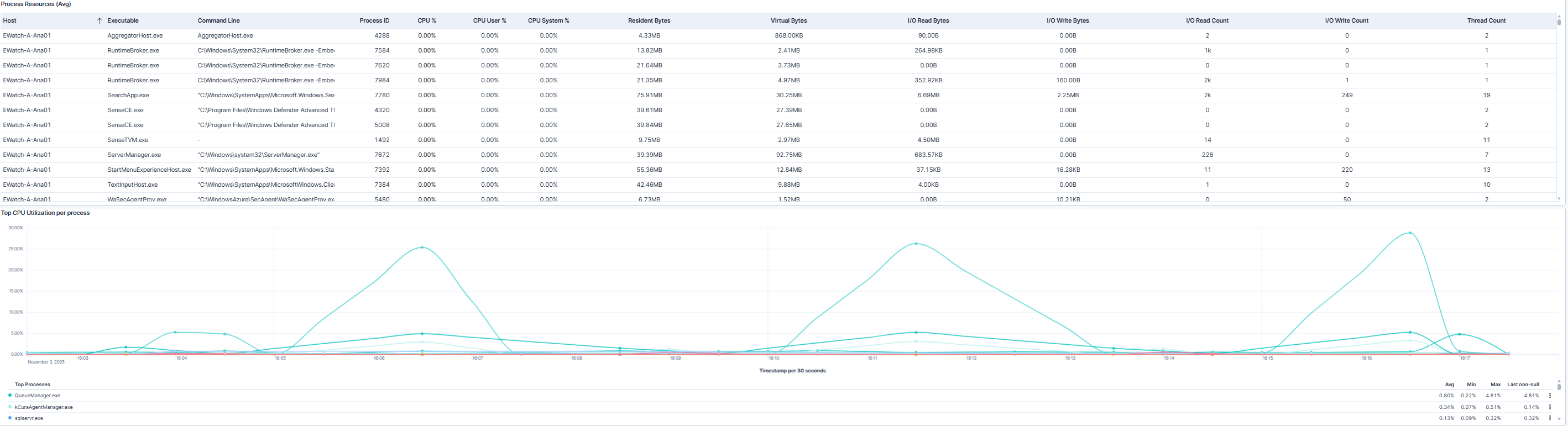Click the down arrow of process table scrollbar
The height and width of the screenshot is (426, 1568).
coord(1559,198)
